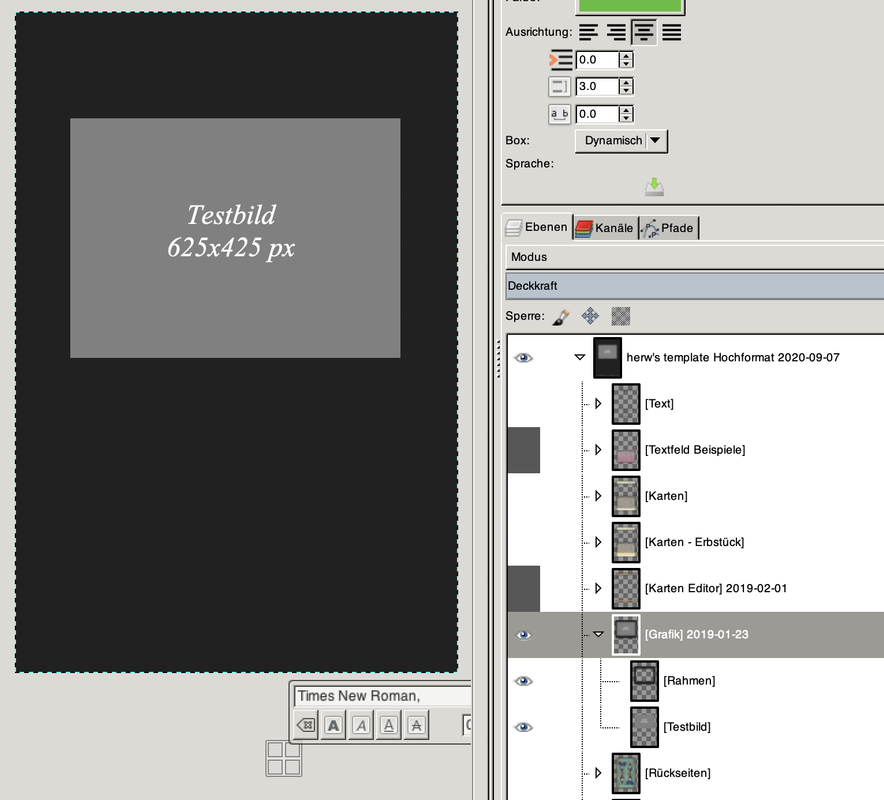
Task: Expand the [Karten] layer group
Action: [x=598, y=496]
